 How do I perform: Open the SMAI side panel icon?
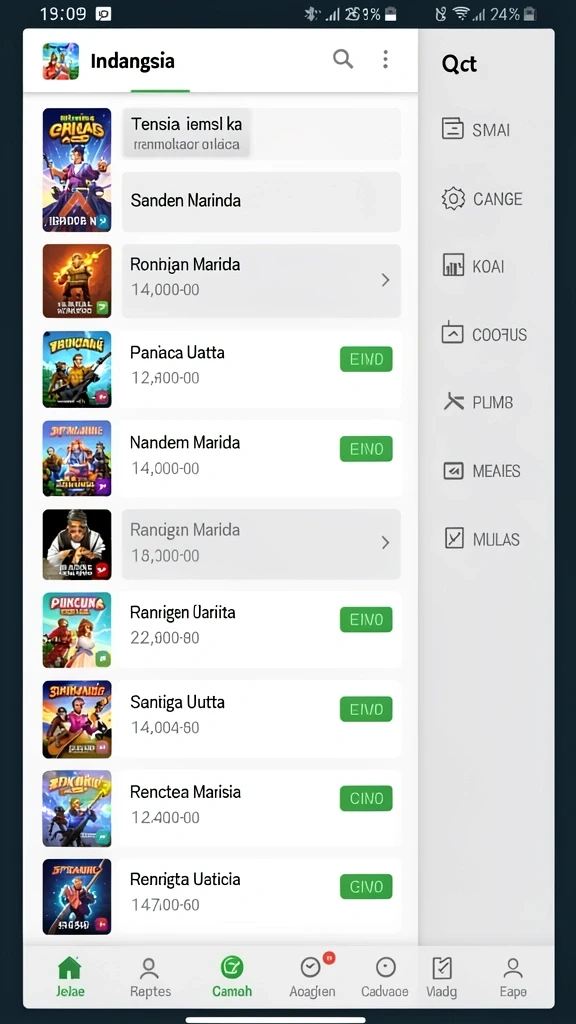(x=453, y=129)
